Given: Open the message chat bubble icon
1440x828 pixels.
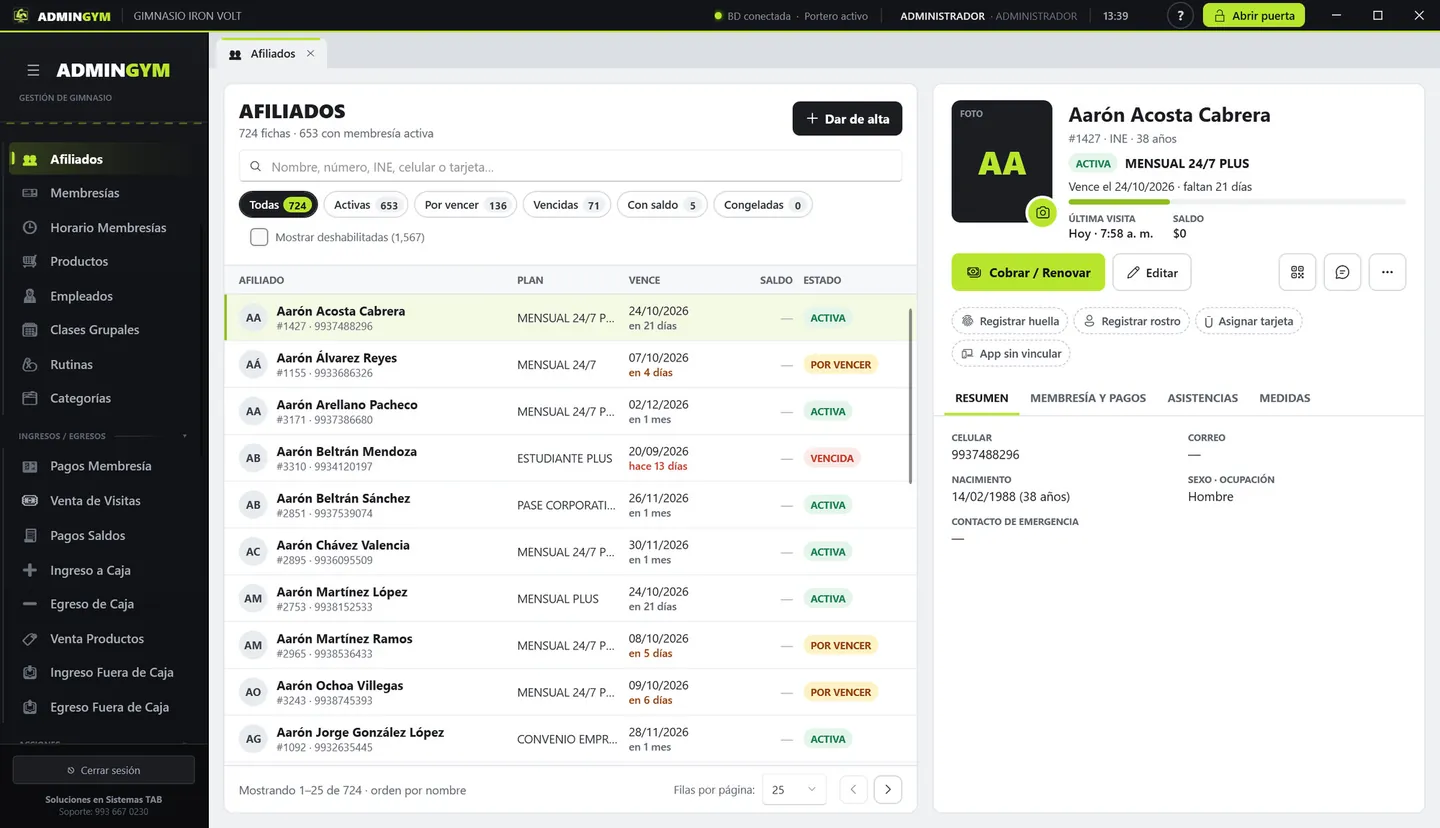Looking at the screenshot, I should click(x=1342, y=272).
